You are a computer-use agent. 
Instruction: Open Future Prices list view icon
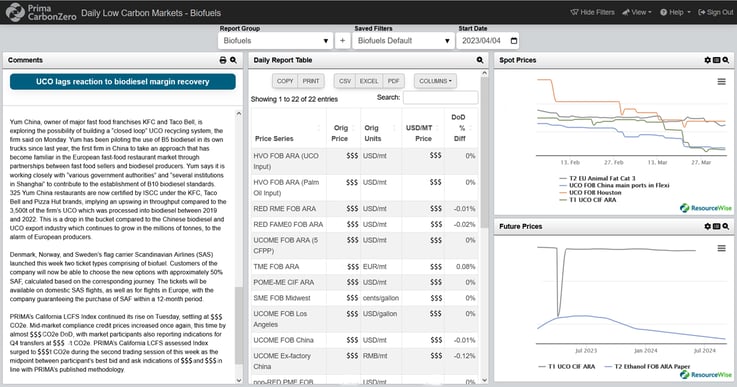point(716,226)
